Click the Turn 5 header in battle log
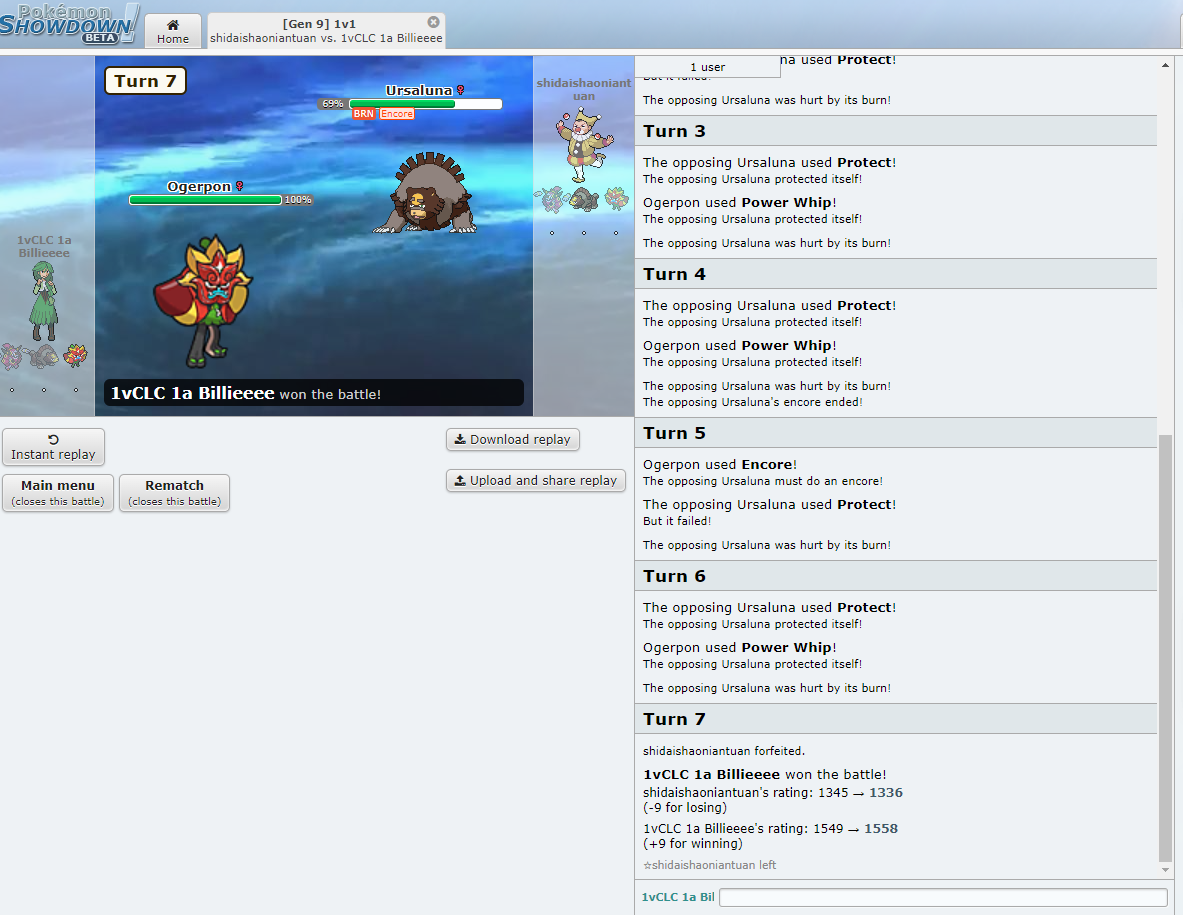The height and width of the screenshot is (915, 1183). (896, 433)
